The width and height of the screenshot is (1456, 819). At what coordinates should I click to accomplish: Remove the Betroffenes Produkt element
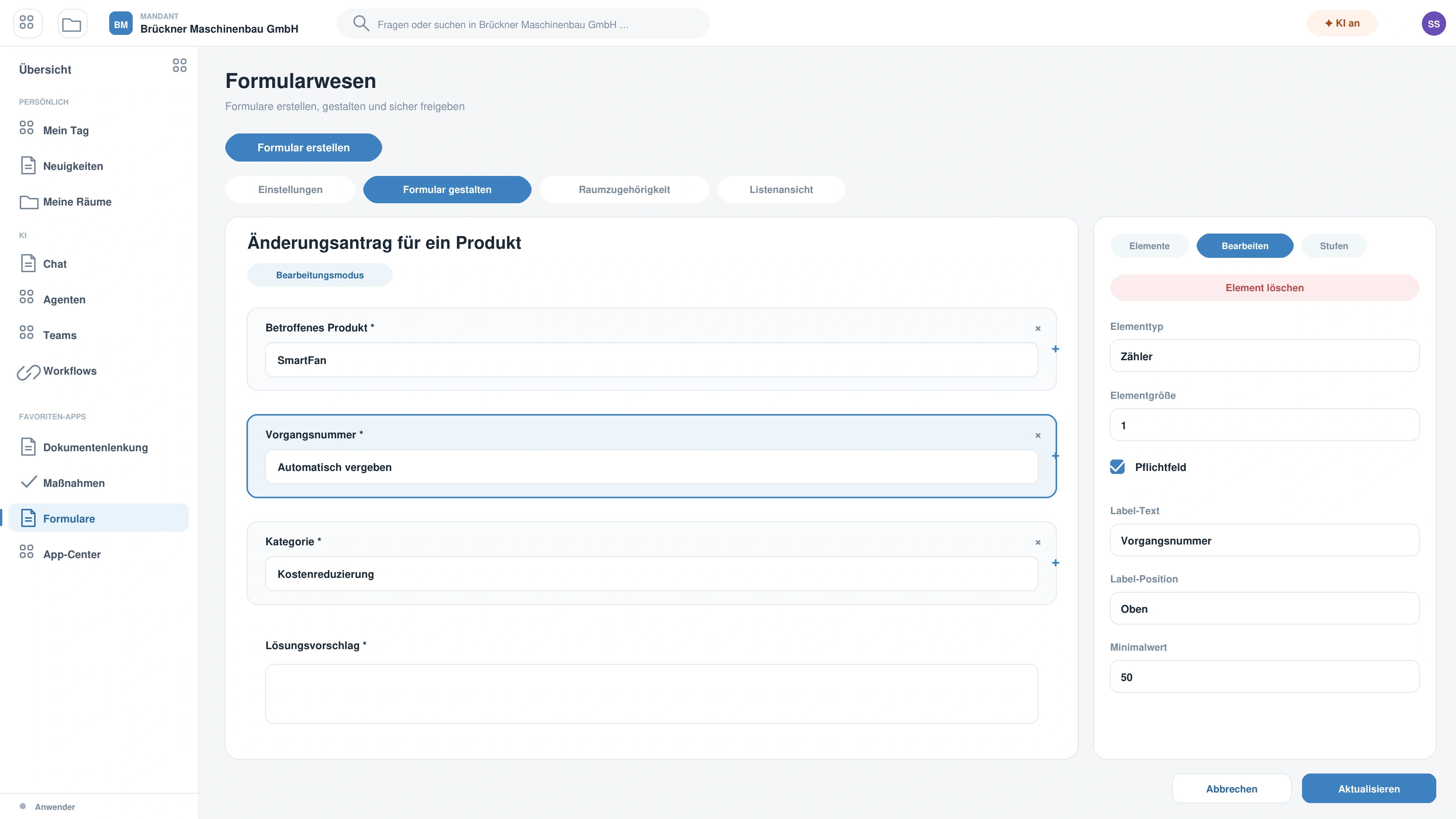pos(1038,328)
